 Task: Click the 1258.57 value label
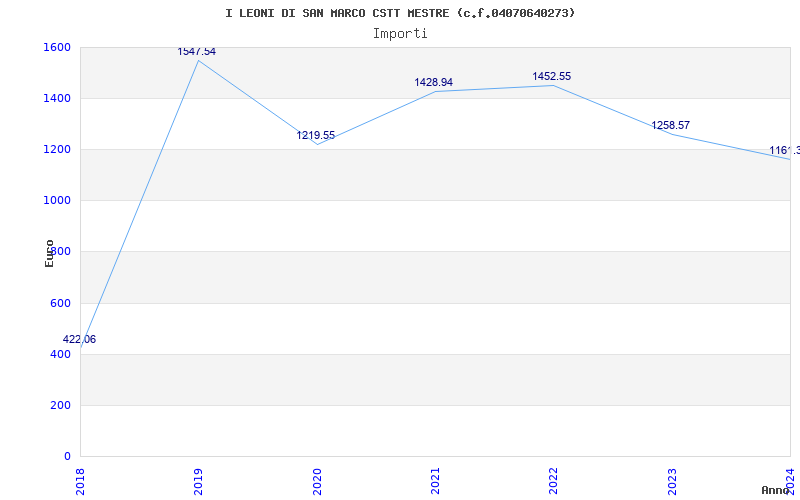pos(670,126)
